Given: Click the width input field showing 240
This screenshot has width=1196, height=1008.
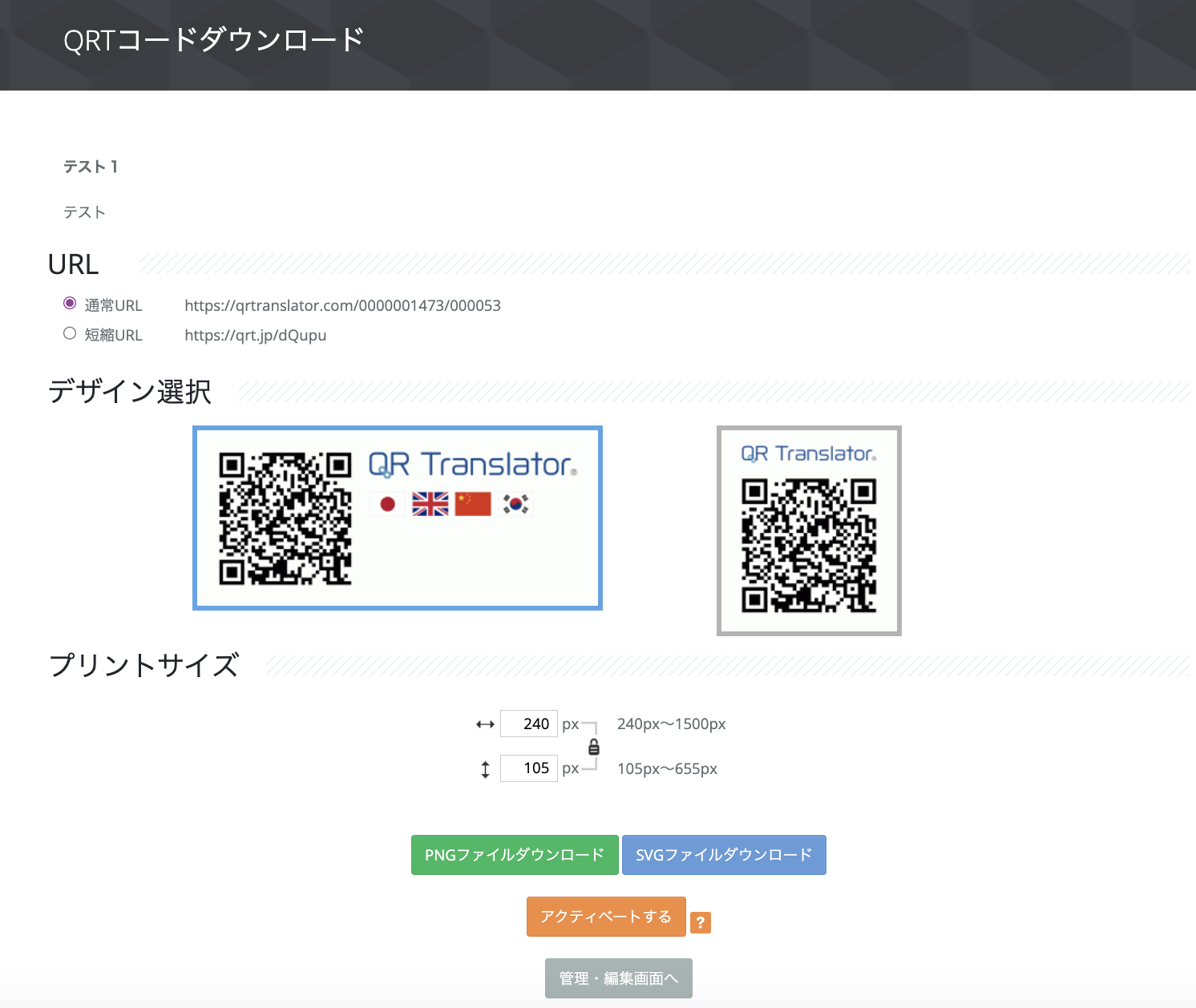Looking at the screenshot, I should coord(528,724).
